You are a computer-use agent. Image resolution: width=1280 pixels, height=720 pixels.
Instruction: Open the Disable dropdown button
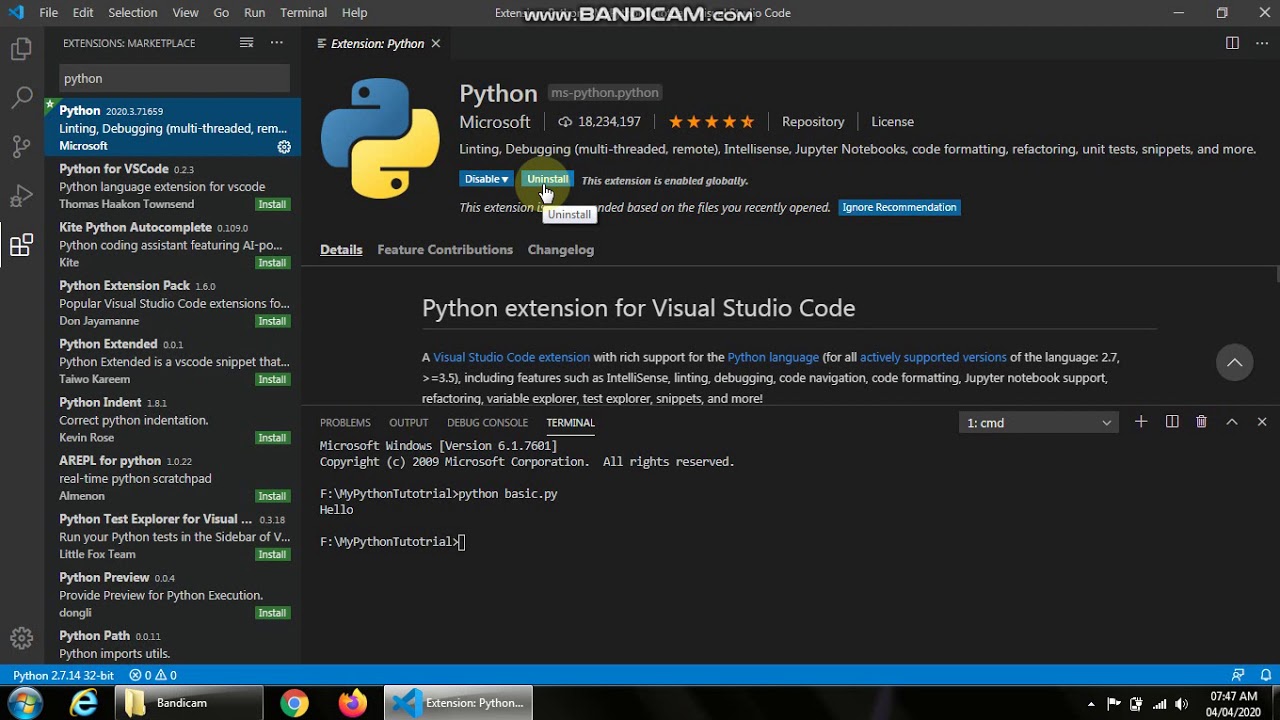(x=486, y=179)
